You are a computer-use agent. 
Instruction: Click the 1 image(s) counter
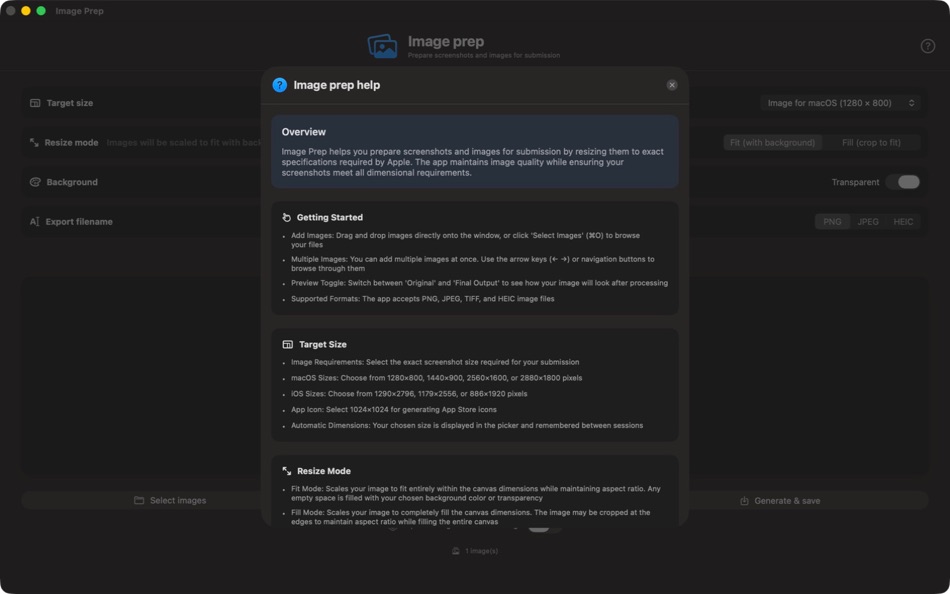[x=474, y=549]
